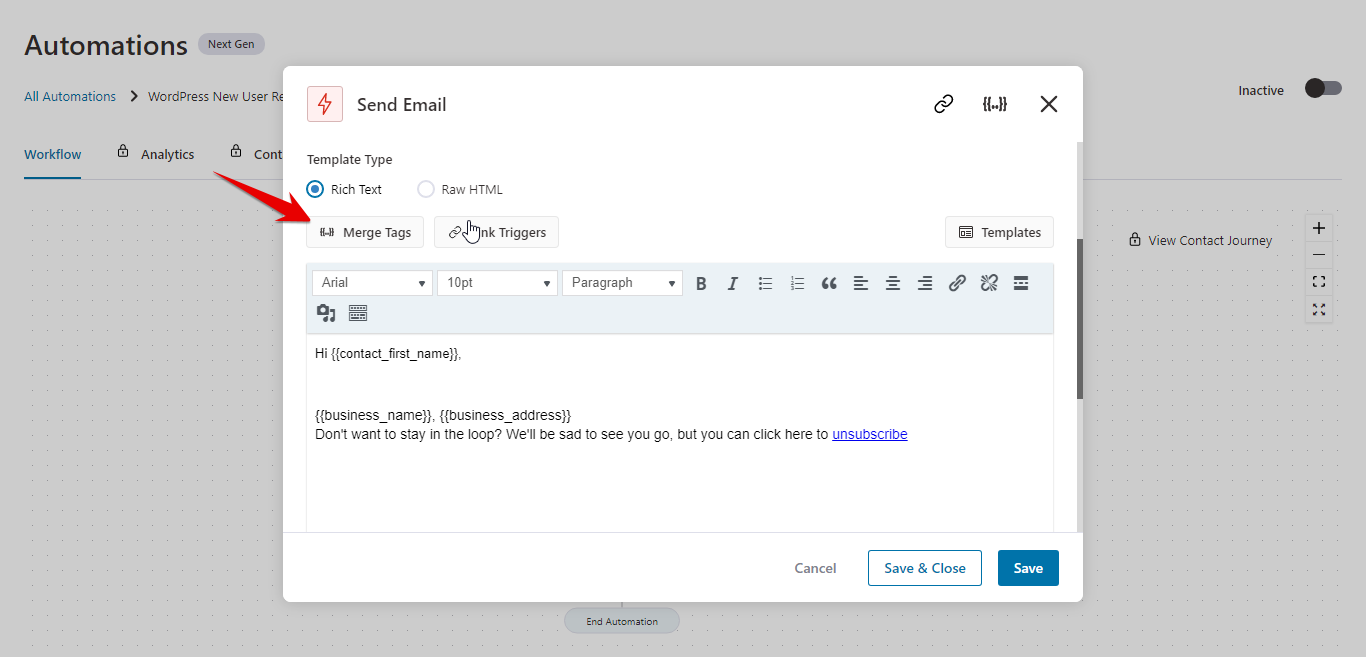Select the Workflow tab

[x=52, y=154]
